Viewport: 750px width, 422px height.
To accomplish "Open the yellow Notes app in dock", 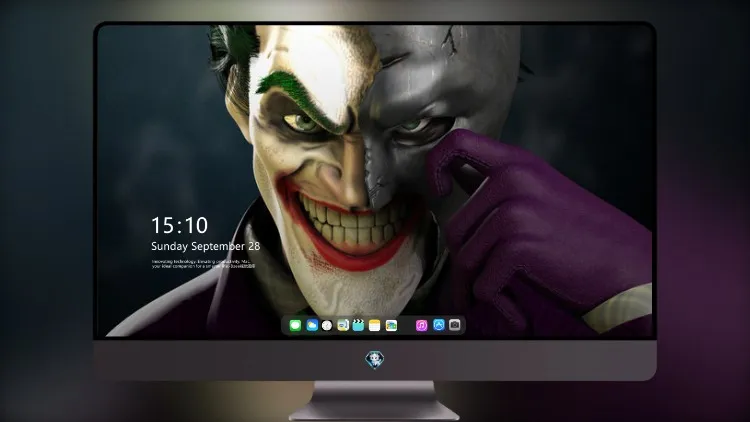I will 375,326.
